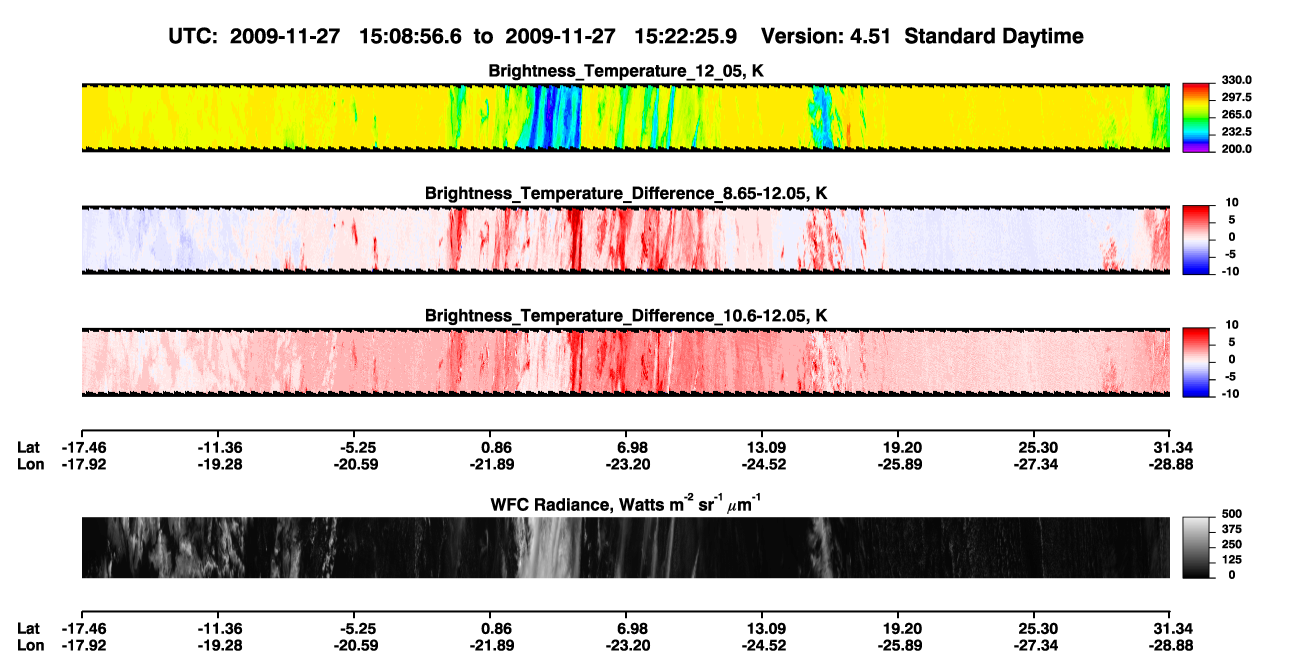Select the Brightness_Temperature_12_05 image strip
This screenshot has height=667, width=1300.
pyautogui.click(x=625, y=117)
